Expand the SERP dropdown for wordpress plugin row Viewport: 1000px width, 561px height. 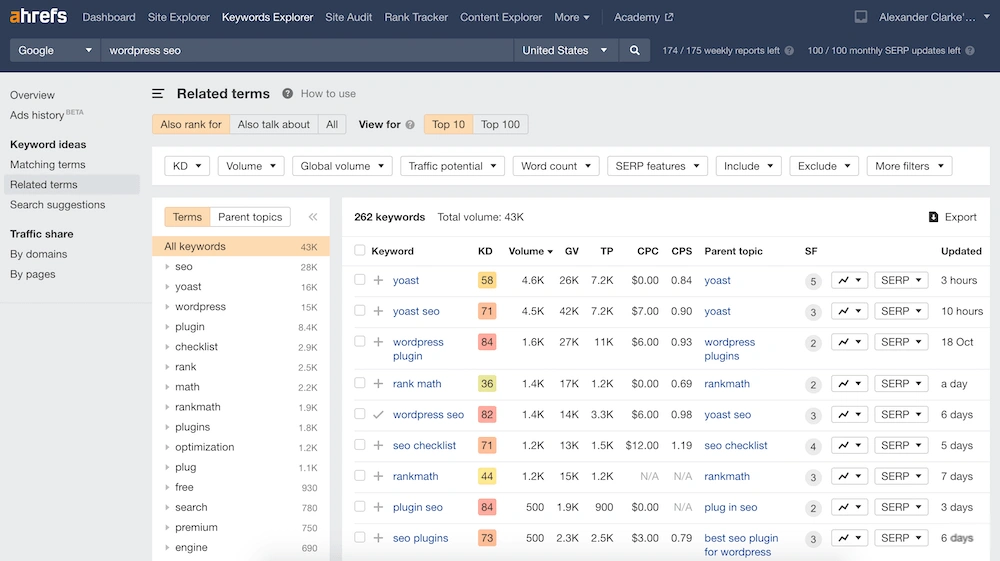pyautogui.click(x=901, y=342)
